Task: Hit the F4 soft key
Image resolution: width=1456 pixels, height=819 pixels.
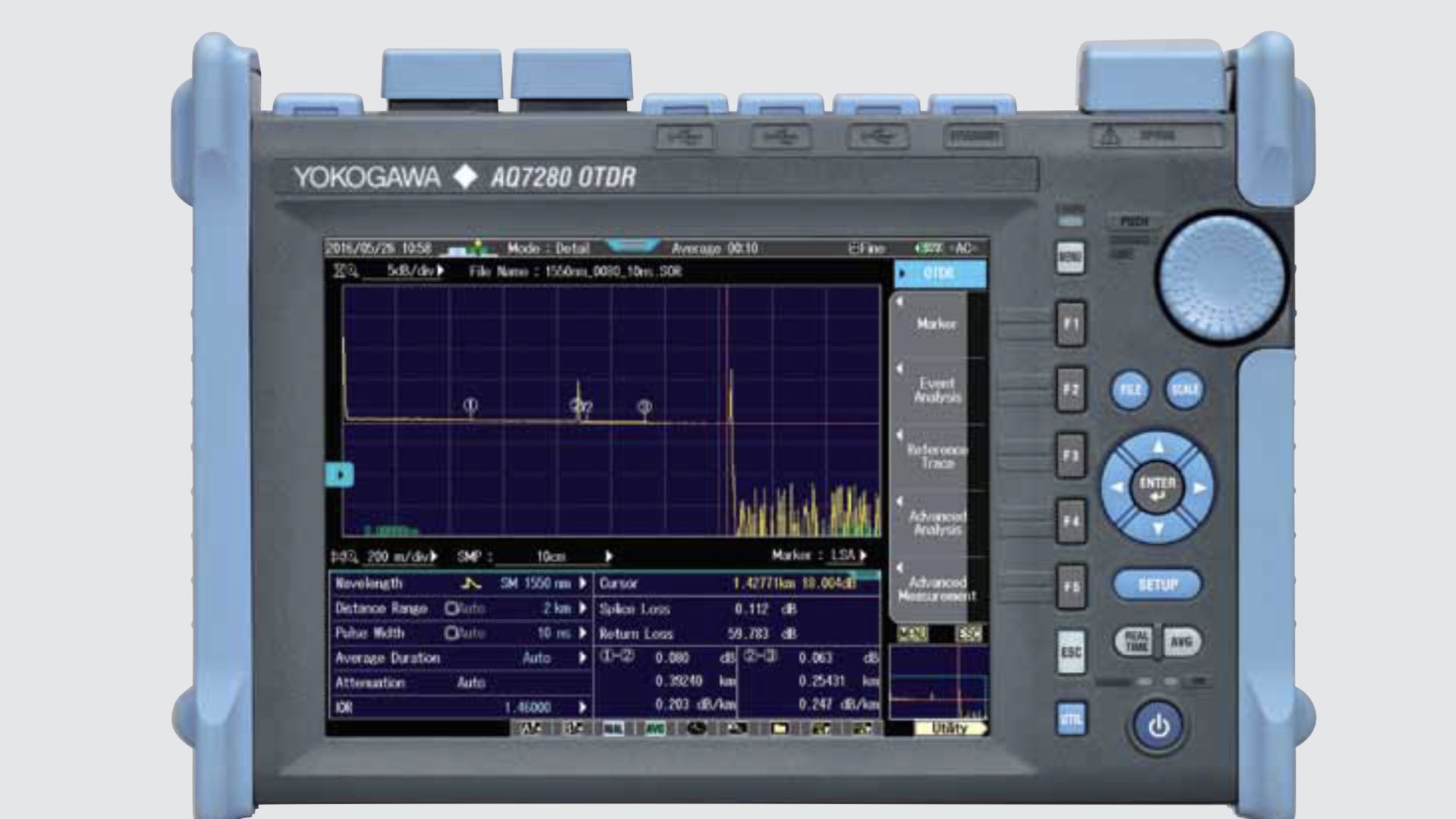Action: [x=1071, y=521]
